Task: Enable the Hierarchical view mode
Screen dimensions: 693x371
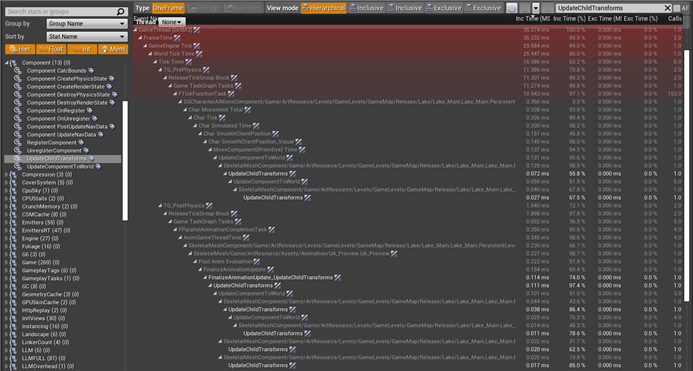Action: coord(324,8)
